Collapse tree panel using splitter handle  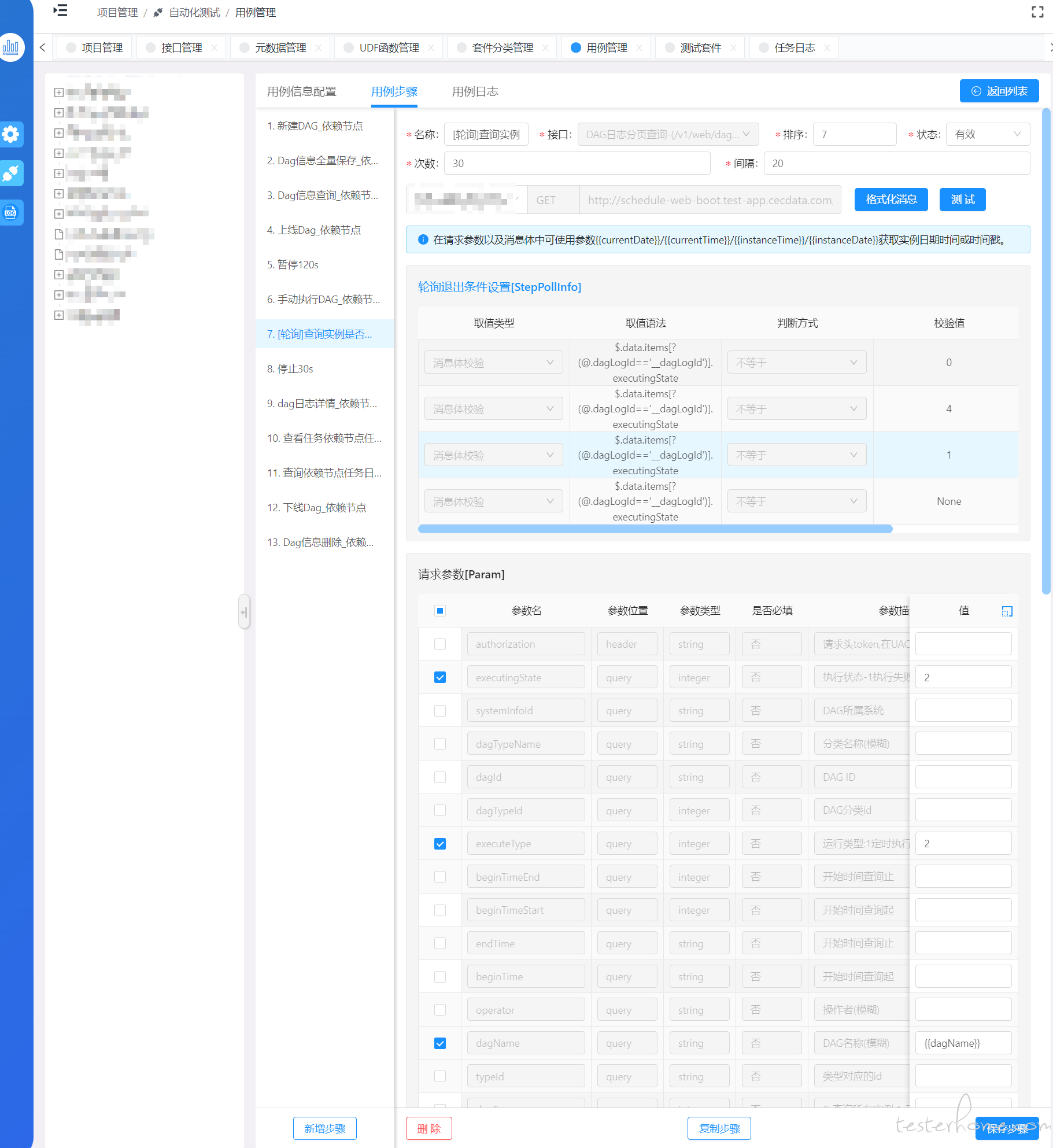coord(244,612)
